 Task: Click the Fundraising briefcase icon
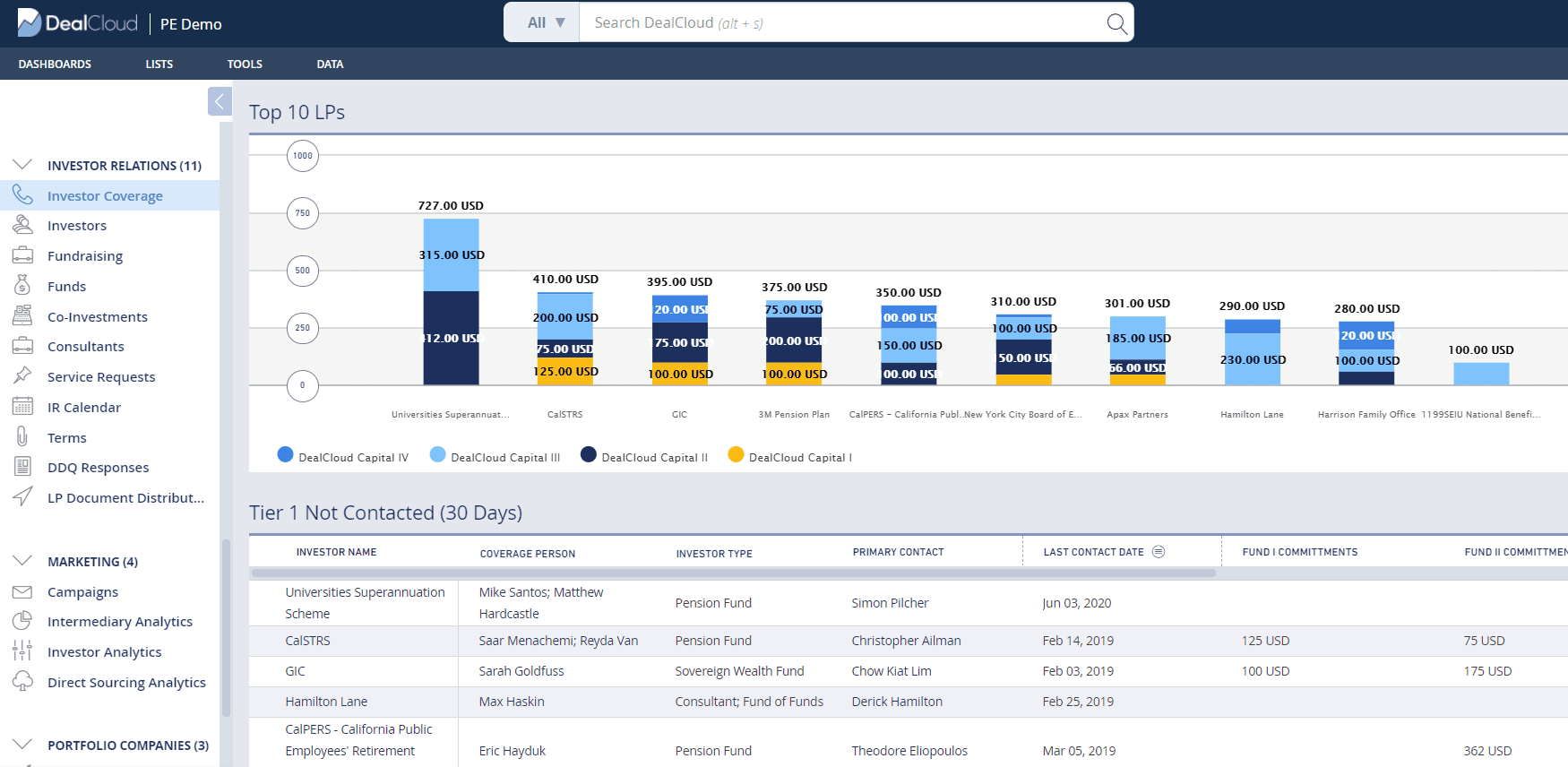point(22,255)
